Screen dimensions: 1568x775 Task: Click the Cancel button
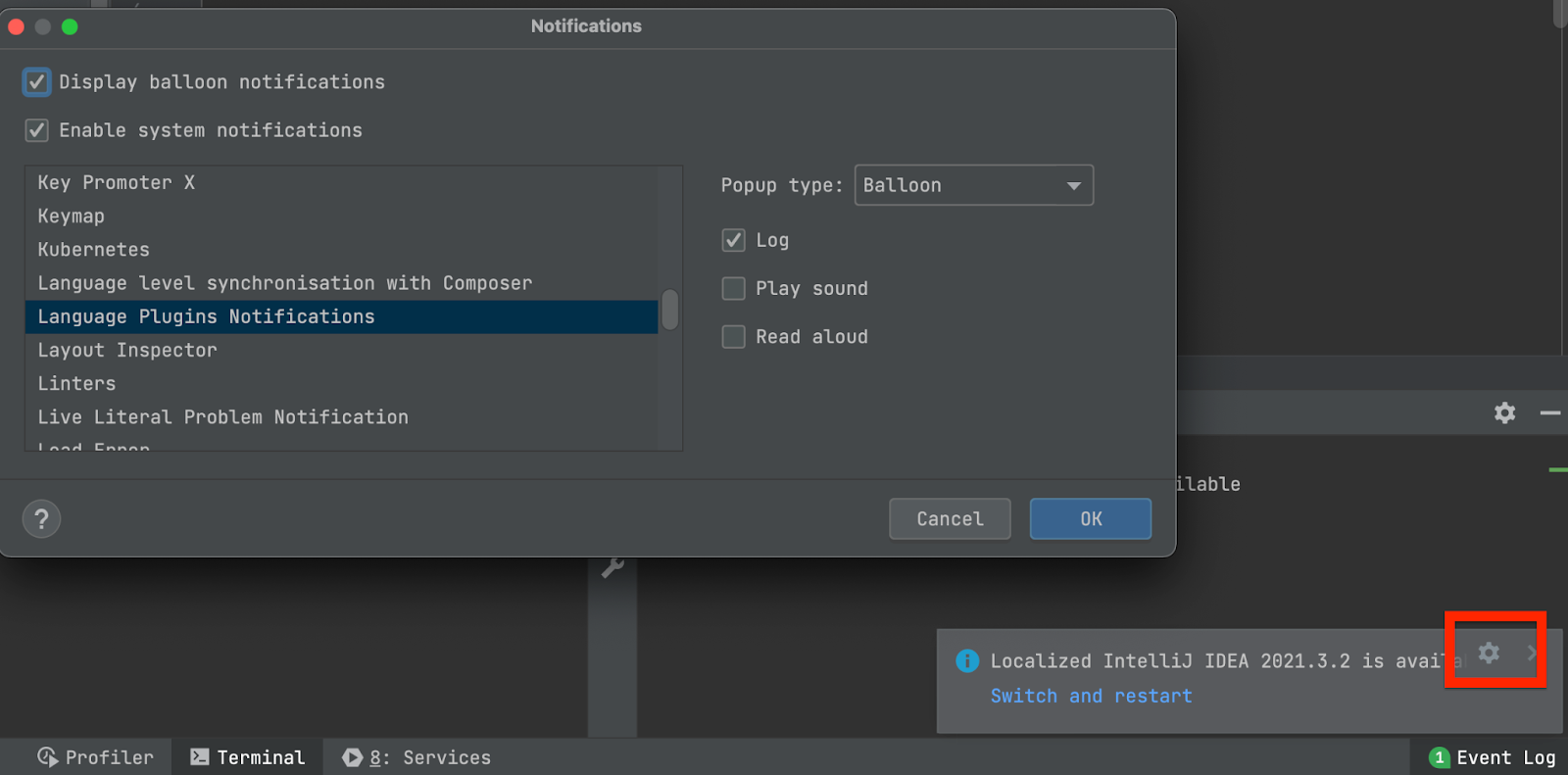click(950, 519)
